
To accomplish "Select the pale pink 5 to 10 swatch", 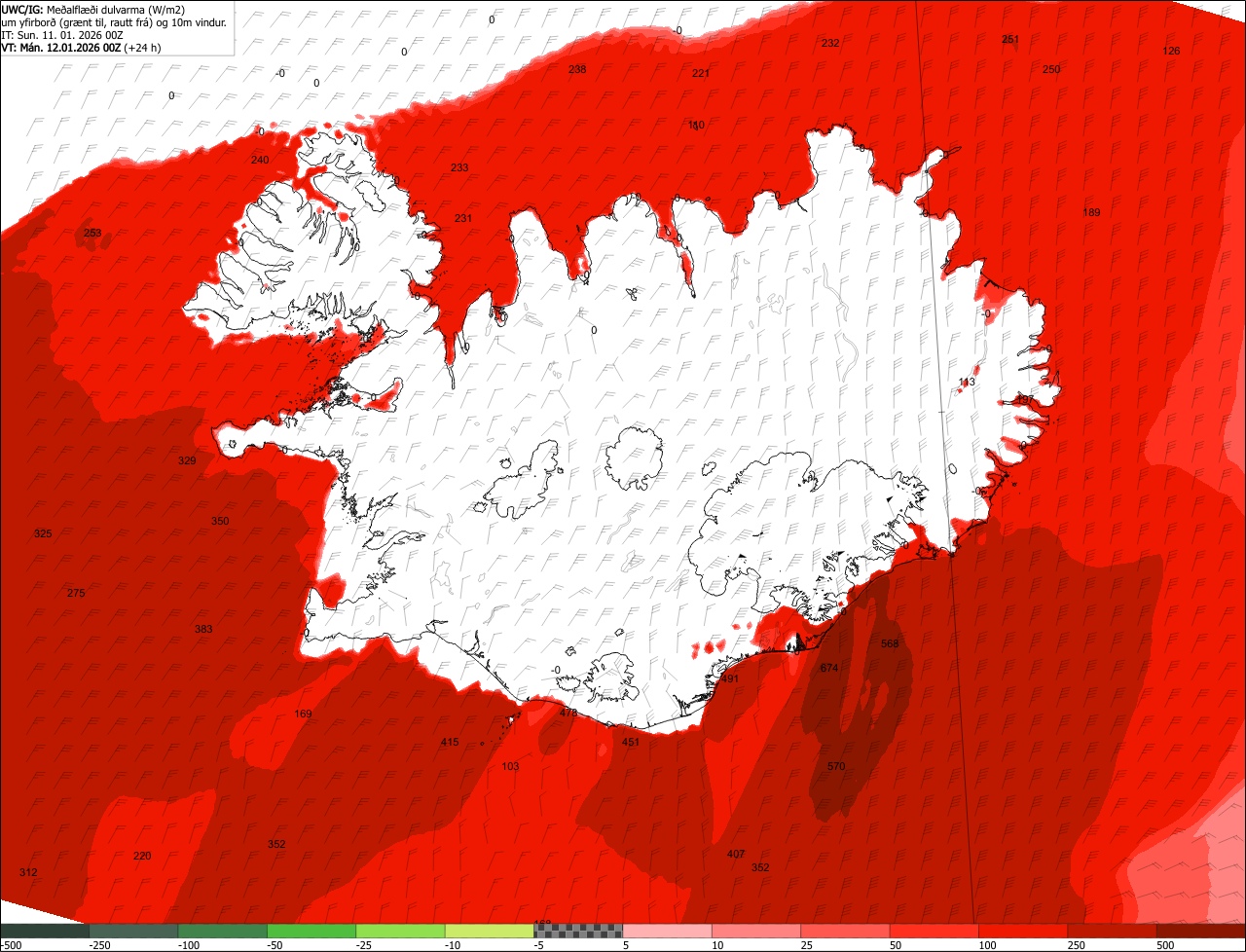I will click(x=667, y=931).
